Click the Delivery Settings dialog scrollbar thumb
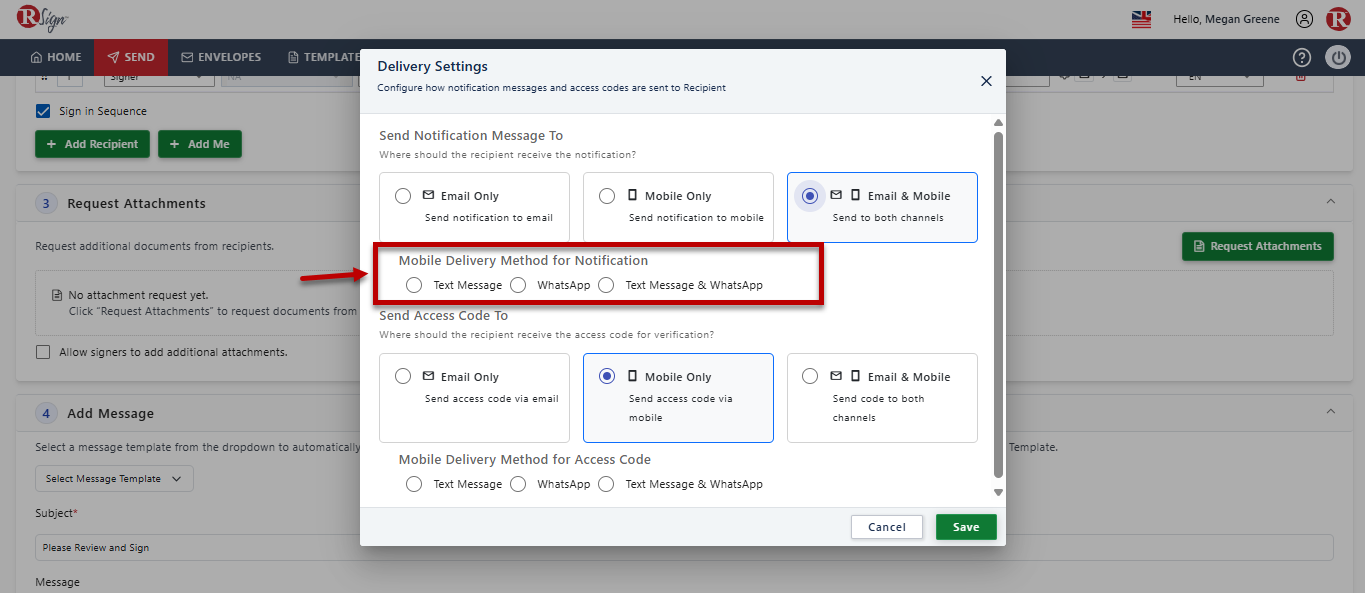Viewport: 1365px width, 593px height. (x=997, y=304)
